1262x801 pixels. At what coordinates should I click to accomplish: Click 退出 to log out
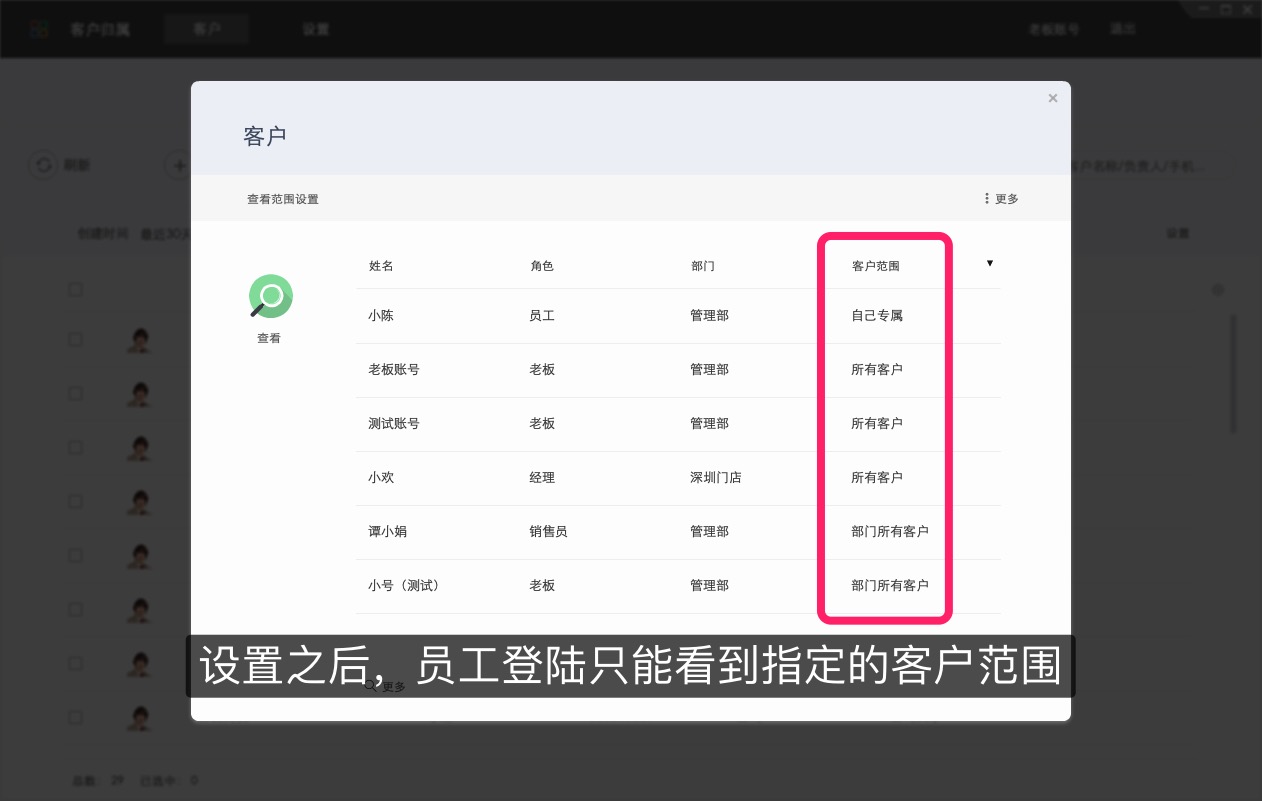1122,28
